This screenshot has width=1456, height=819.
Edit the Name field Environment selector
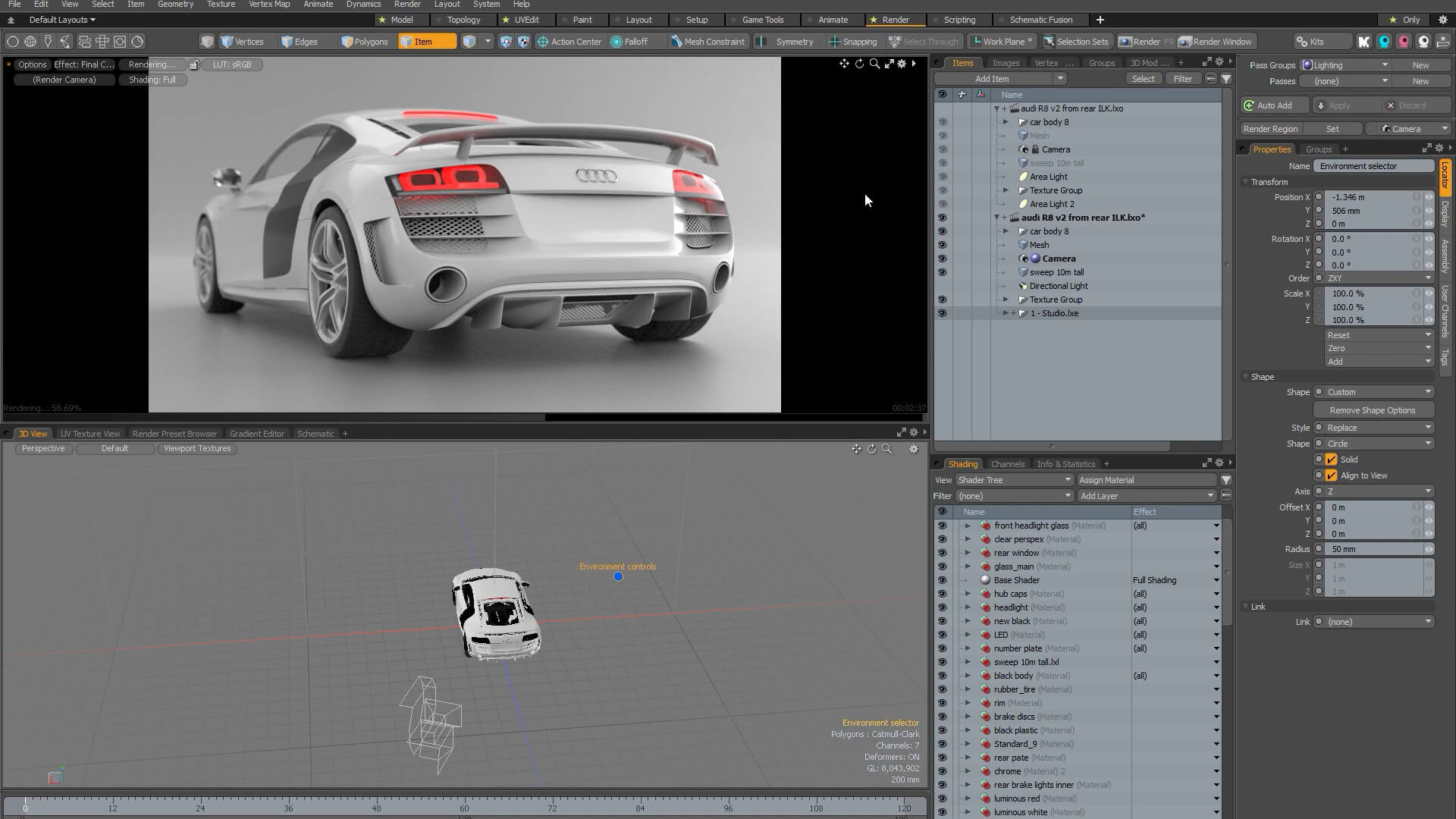pyautogui.click(x=1373, y=166)
